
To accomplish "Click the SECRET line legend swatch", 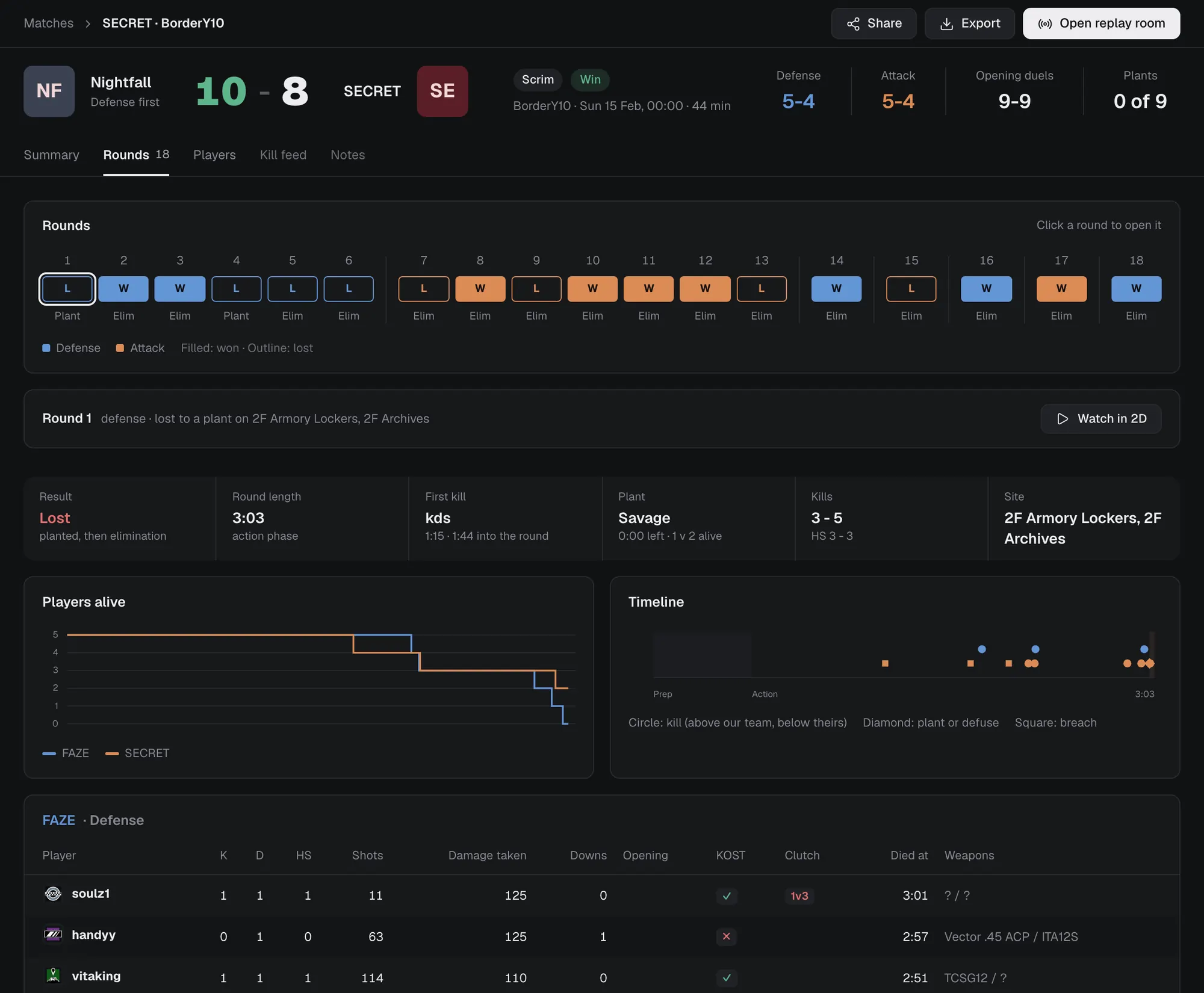I will [x=112, y=753].
